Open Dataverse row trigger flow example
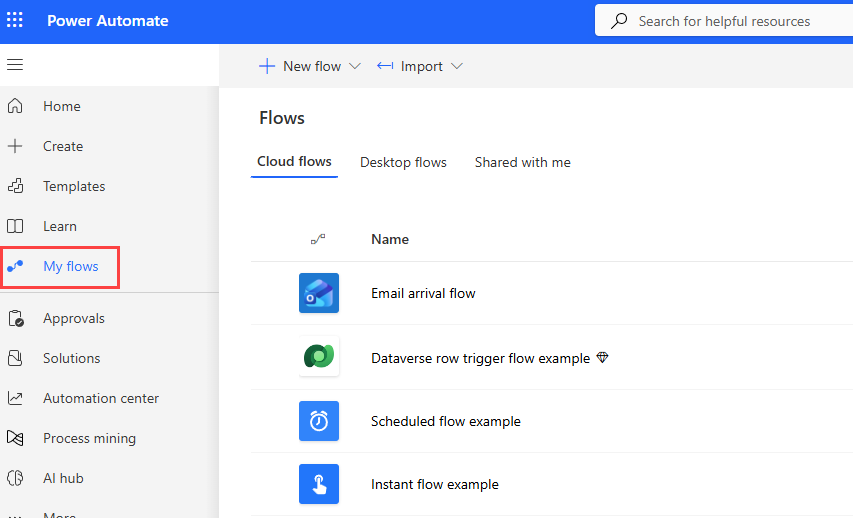The height and width of the screenshot is (518, 853). click(x=480, y=358)
